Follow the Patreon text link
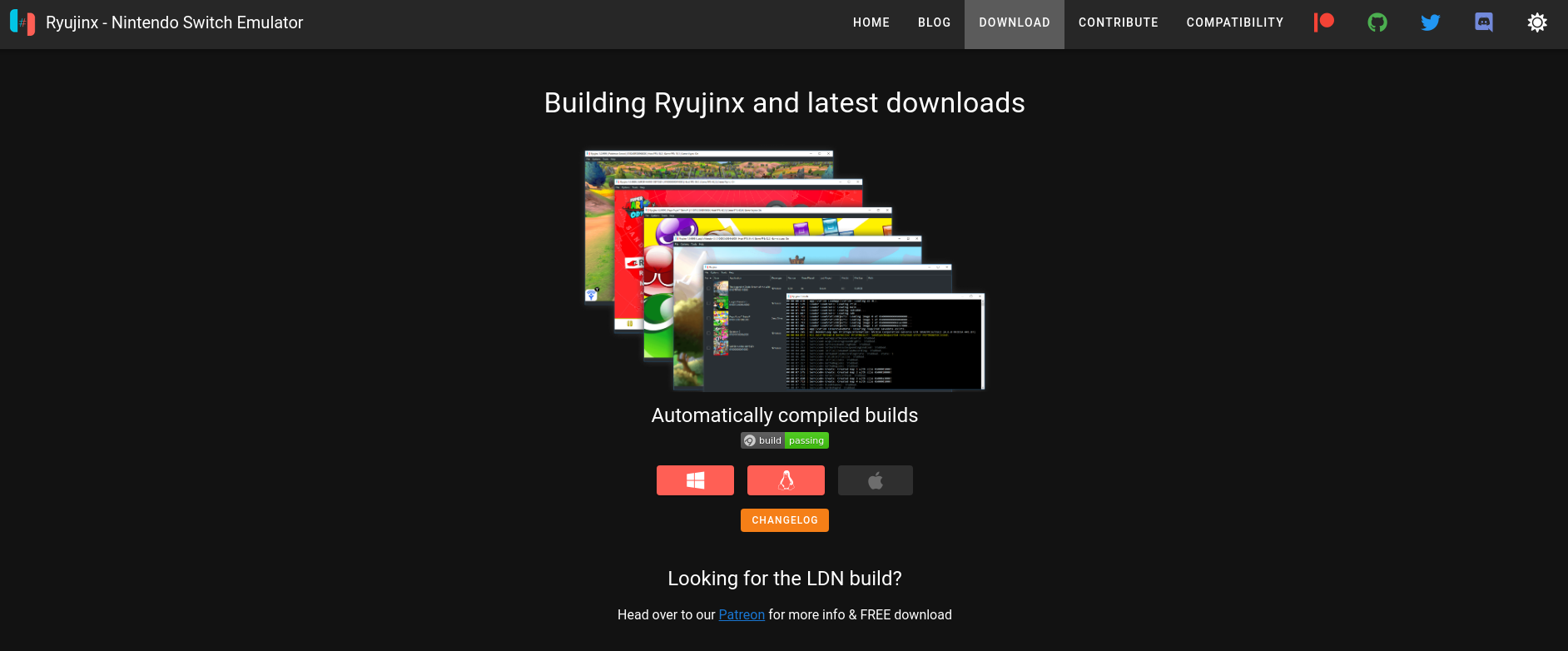 point(742,614)
